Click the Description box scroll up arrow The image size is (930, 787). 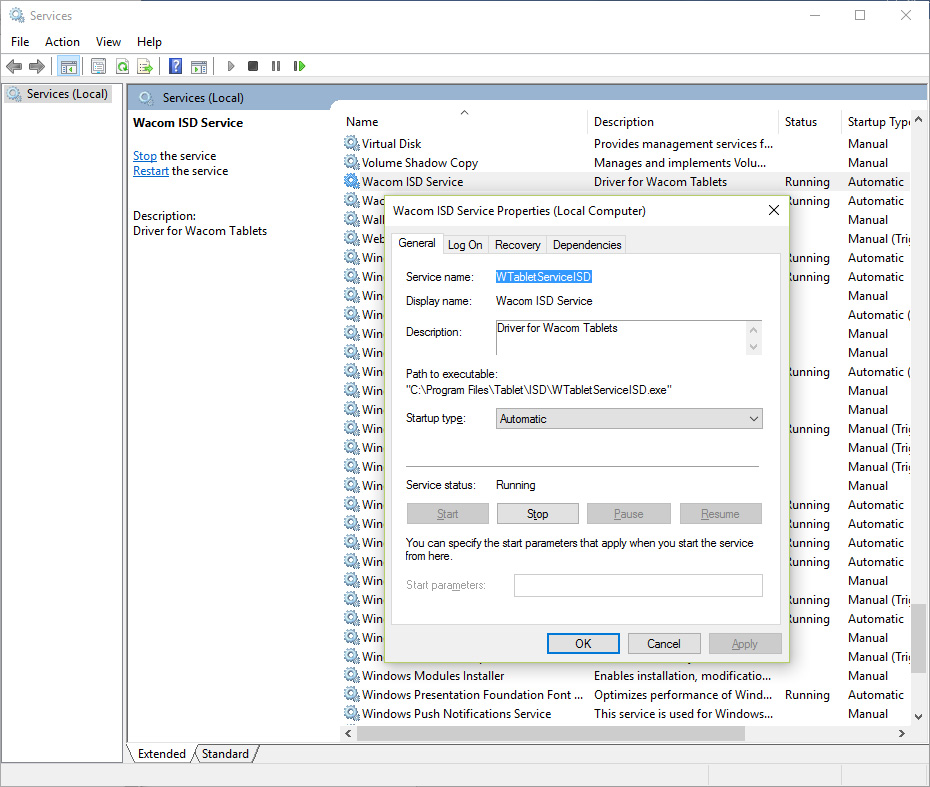[754, 329]
